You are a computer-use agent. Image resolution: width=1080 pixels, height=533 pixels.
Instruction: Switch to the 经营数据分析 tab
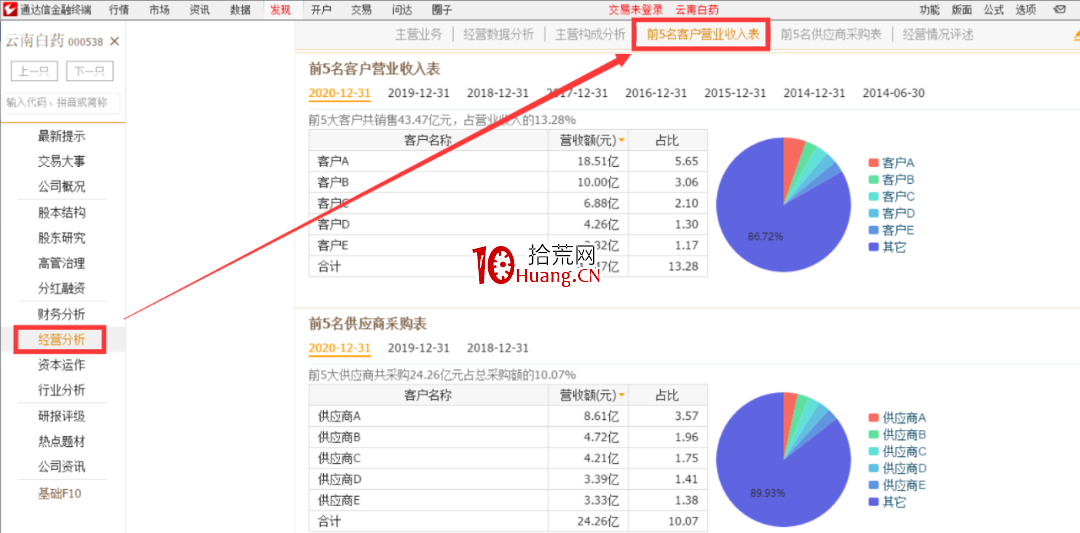tap(499, 35)
